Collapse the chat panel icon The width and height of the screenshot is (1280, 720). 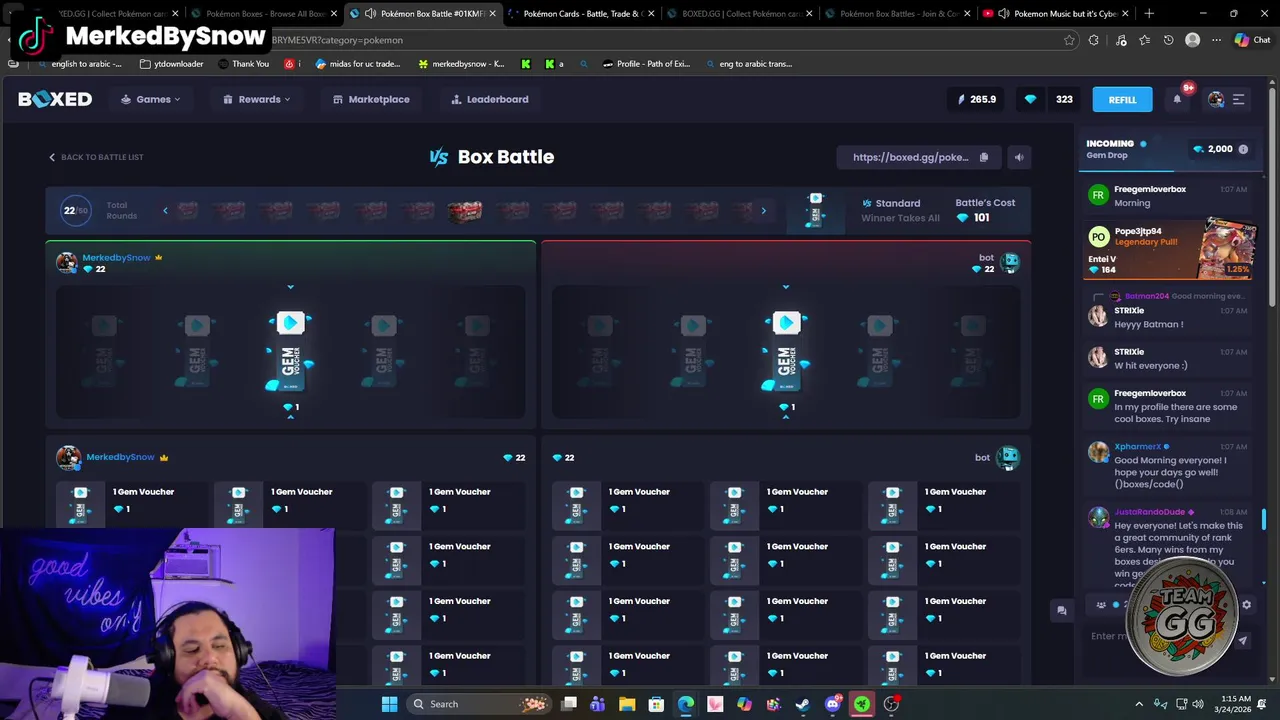(x=1062, y=610)
